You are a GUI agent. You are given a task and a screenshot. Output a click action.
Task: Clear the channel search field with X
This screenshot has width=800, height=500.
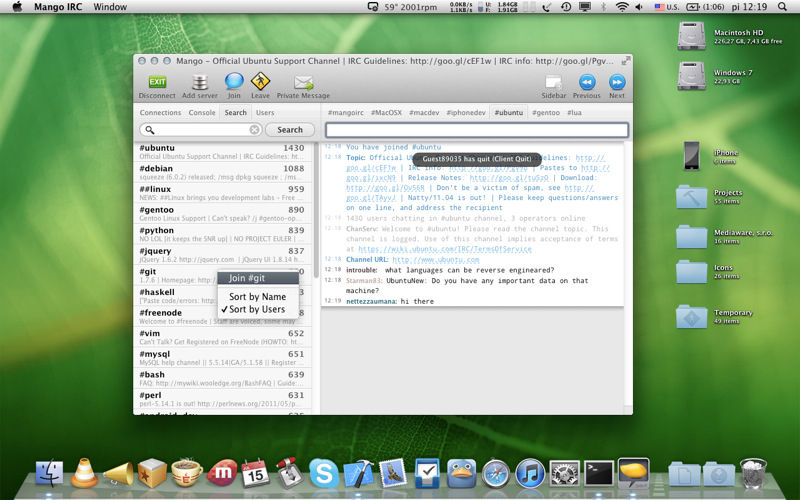[254, 130]
